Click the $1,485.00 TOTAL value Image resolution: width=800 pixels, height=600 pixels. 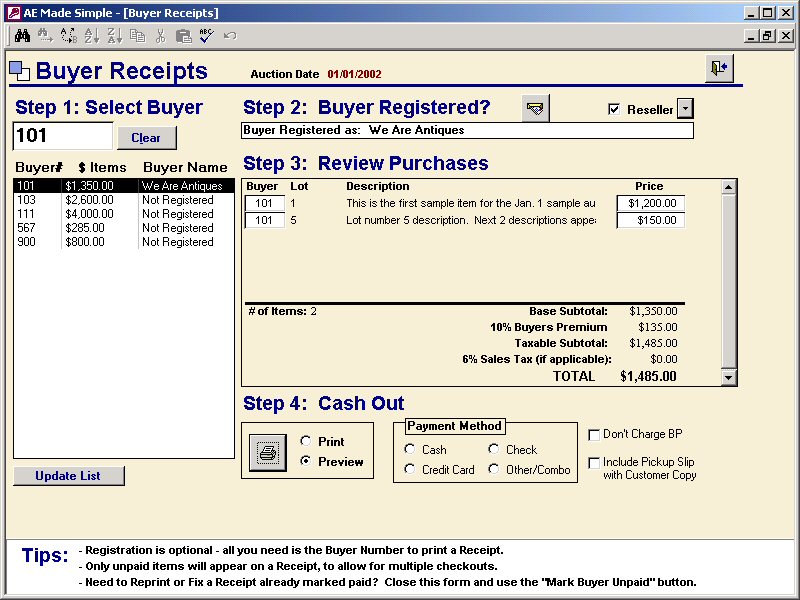tap(648, 377)
